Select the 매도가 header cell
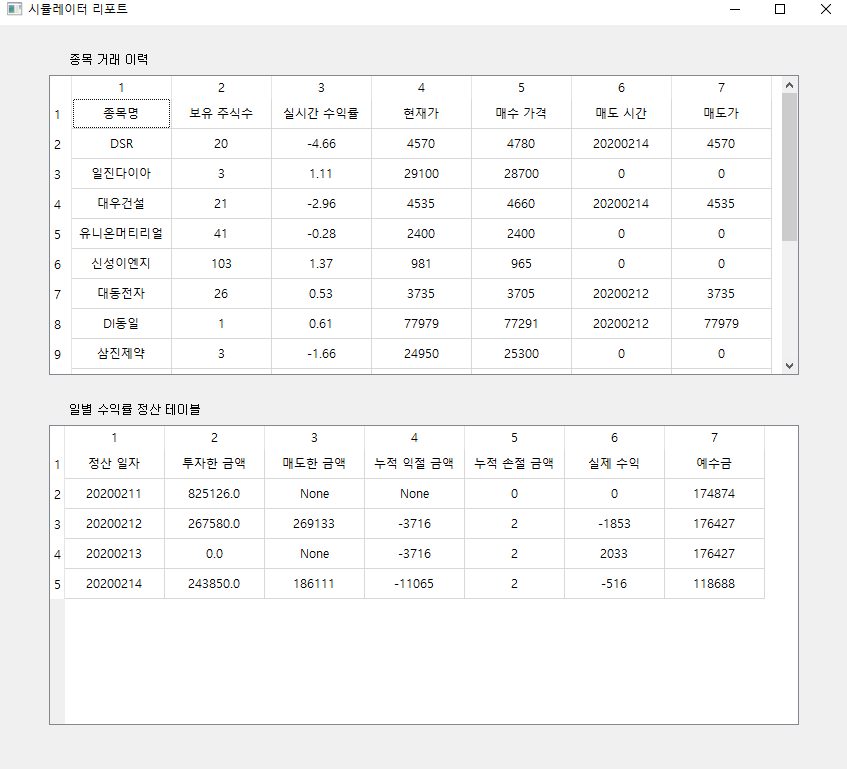 tap(721, 113)
